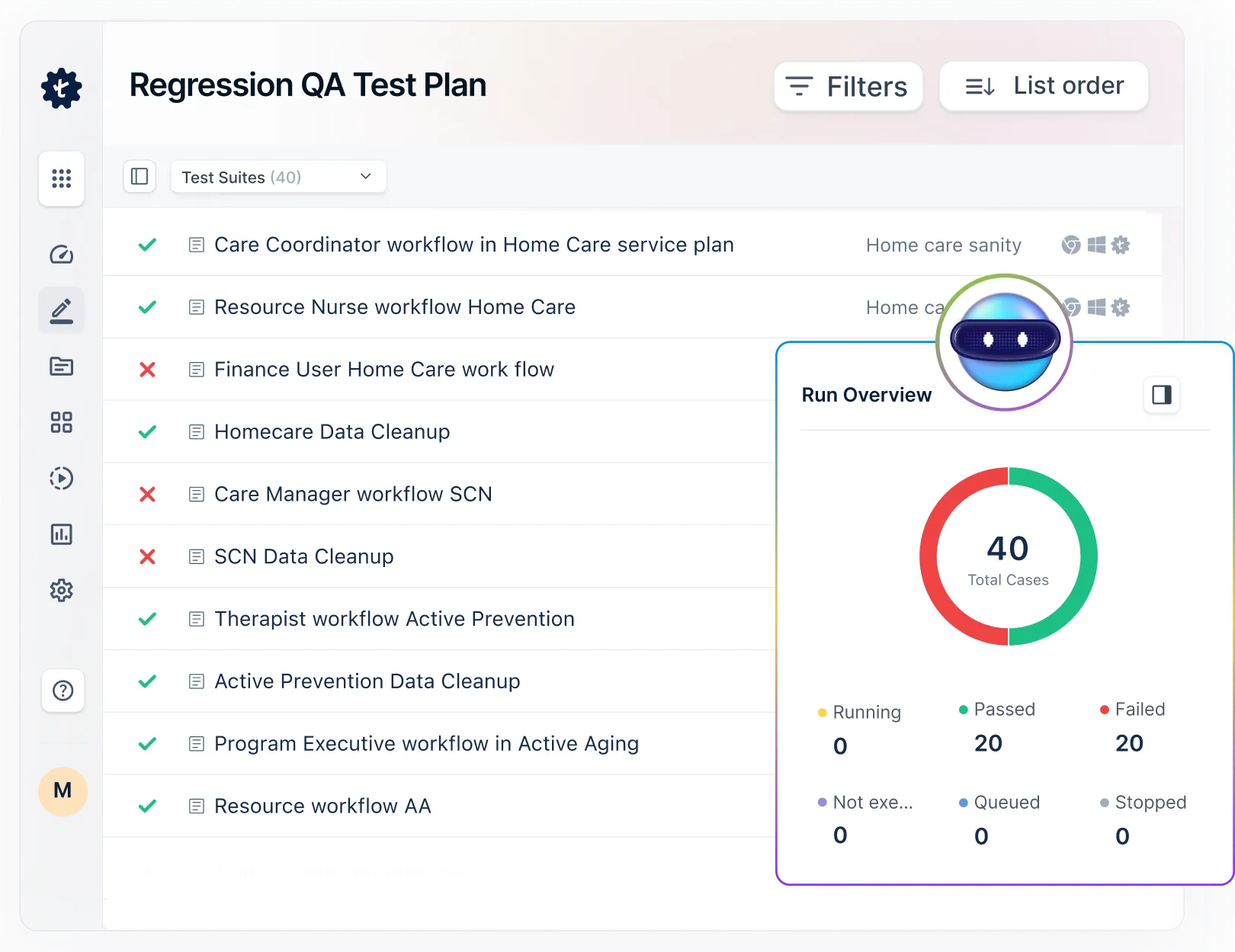The height and width of the screenshot is (952, 1235).
Task: Select the dashboard speedometer icon
Action: 61,255
